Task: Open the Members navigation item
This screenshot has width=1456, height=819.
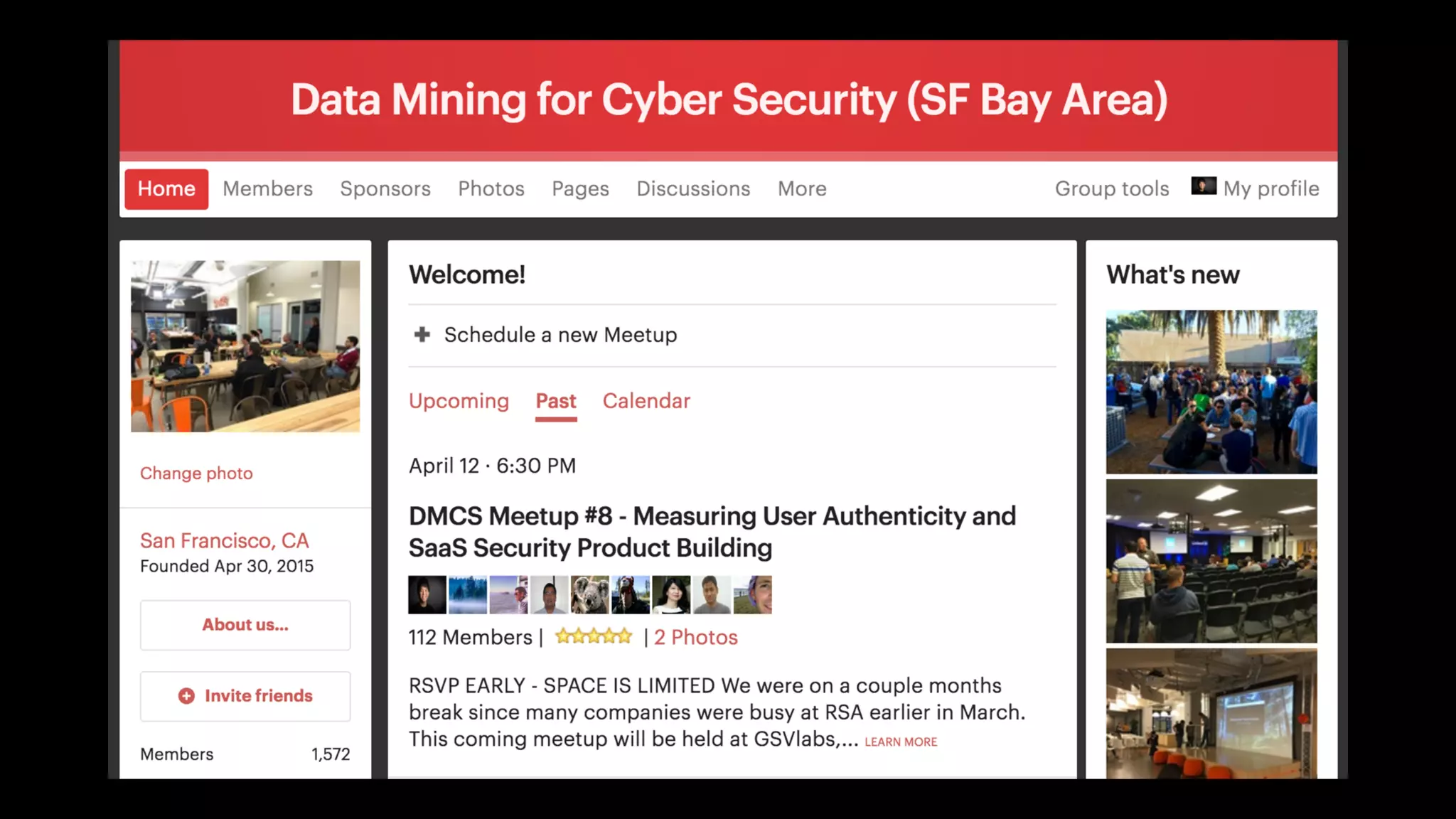Action: 267,188
